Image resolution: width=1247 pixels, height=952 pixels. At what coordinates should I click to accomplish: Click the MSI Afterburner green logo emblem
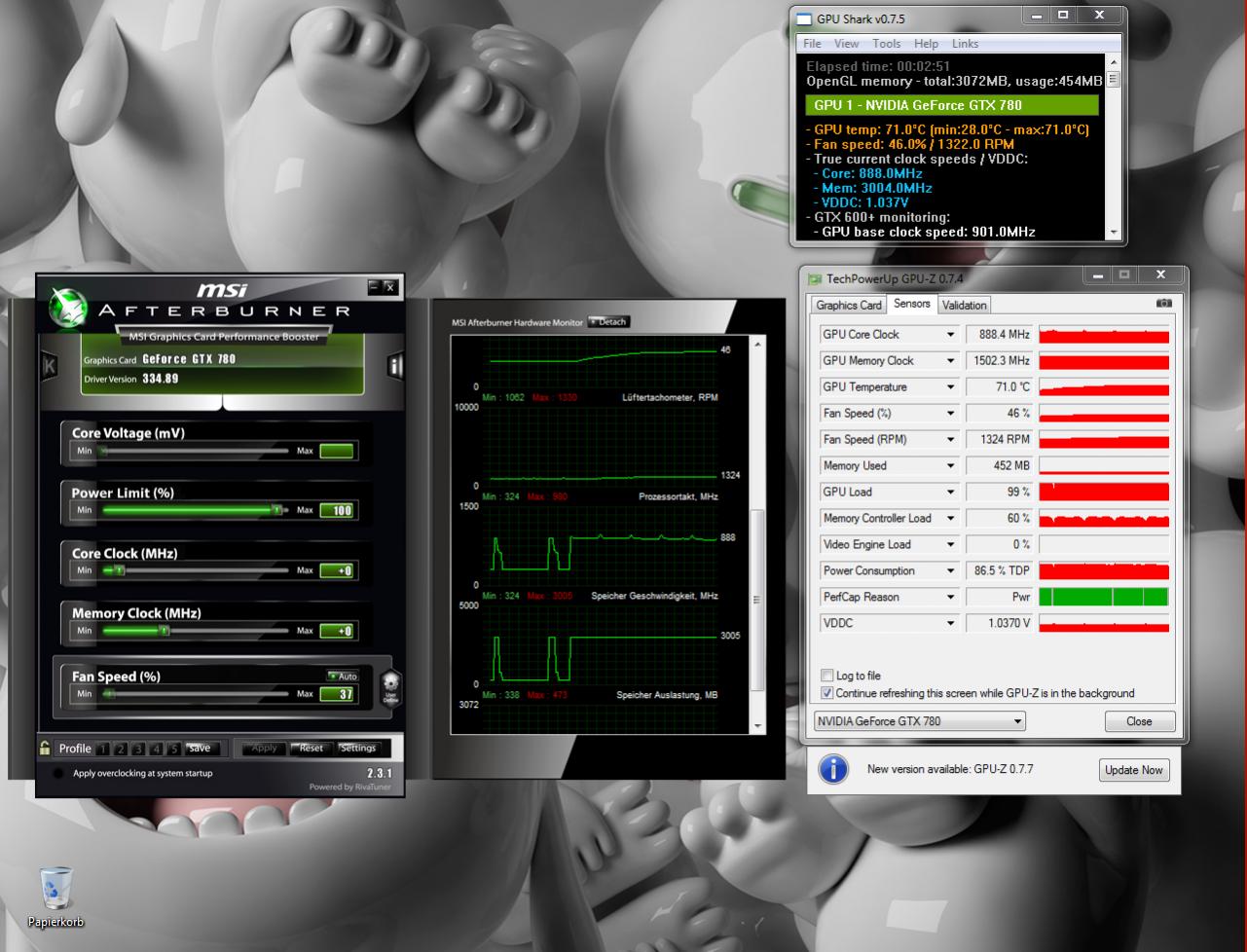click(x=67, y=310)
